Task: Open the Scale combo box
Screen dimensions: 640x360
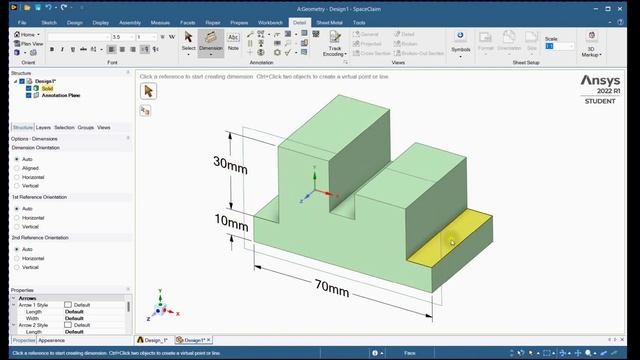Action: click(559, 47)
